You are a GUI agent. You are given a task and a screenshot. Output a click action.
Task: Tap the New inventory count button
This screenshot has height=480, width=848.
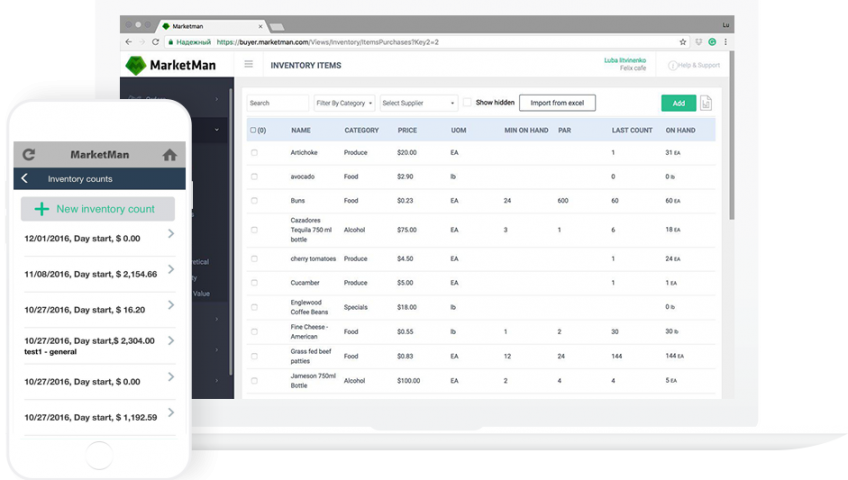pyautogui.click(x=98, y=209)
